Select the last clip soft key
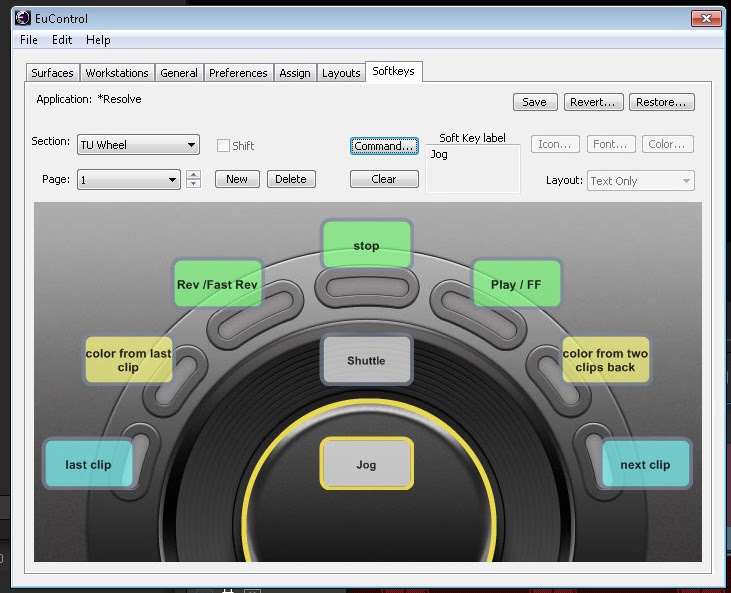Image resolution: width=731 pixels, height=593 pixels. pos(88,464)
